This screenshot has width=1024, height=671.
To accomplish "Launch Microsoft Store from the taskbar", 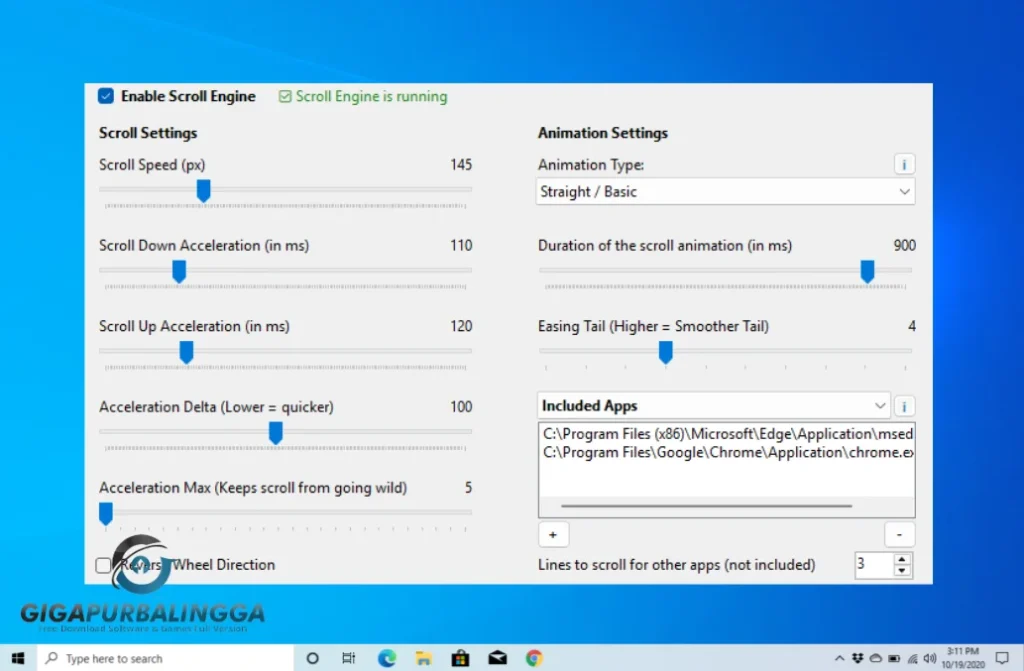I will pyautogui.click(x=461, y=658).
